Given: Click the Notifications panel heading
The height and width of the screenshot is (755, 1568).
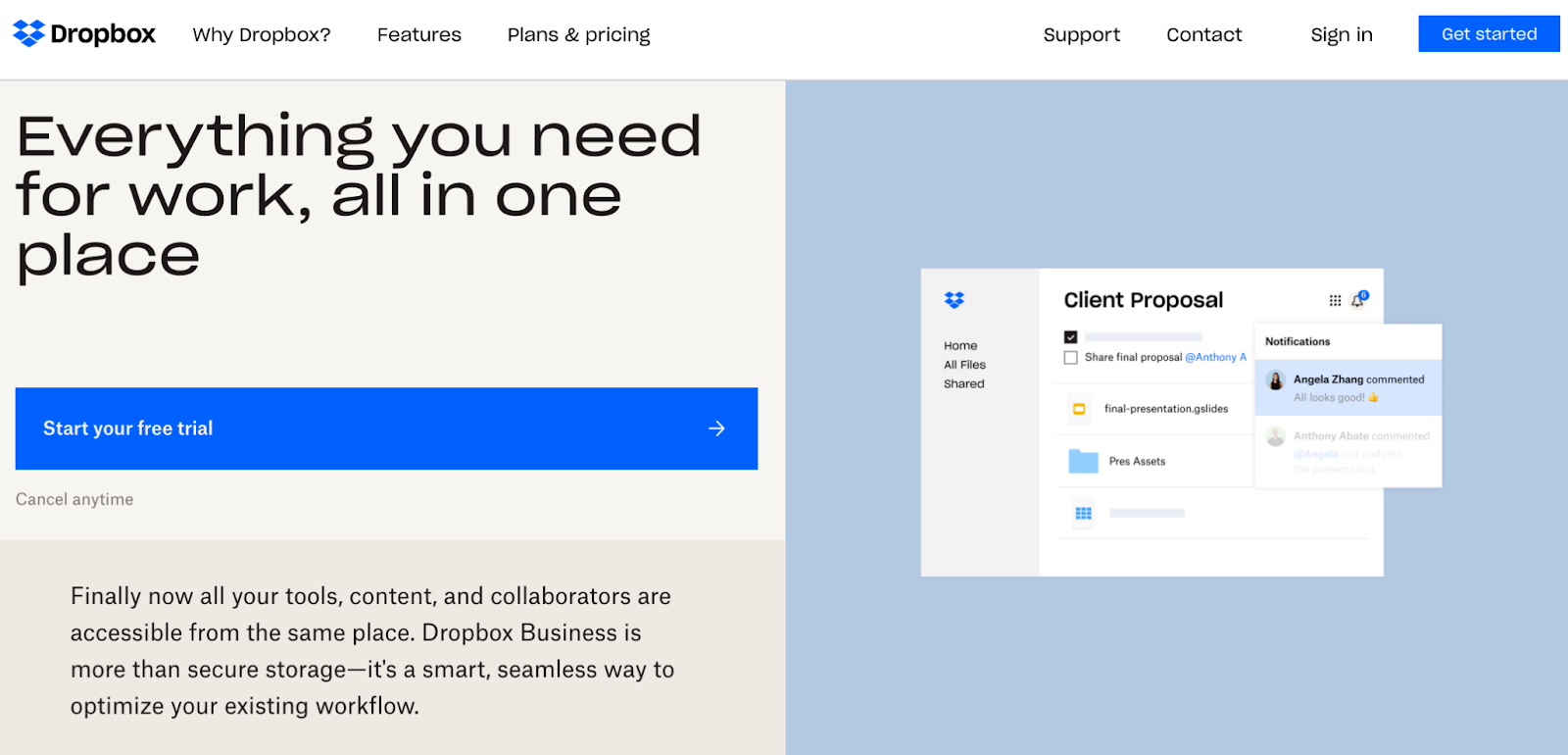Looking at the screenshot, I should 1298,342.
